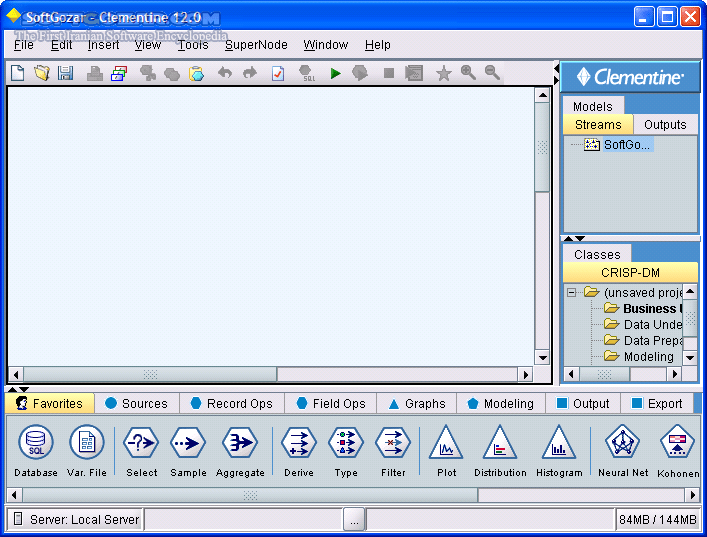Click the canvas horizontal scrollbar right arrow
This screenshot has width=707, height=537.
[x=525, y=374]
